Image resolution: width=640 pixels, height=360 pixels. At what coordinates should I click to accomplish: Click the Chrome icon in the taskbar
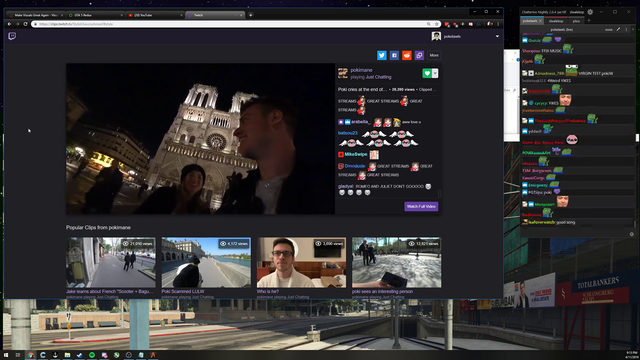[x=31, y=355]
